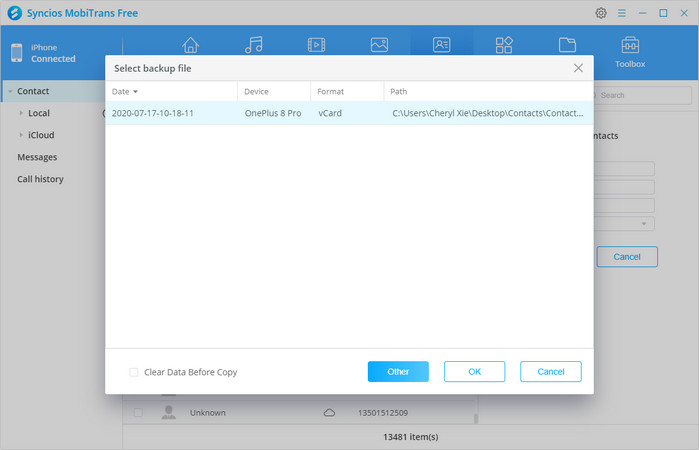The image size is (699, 450).
Task: Open the dropdown in the background contact form
Action: click(644, 223)
